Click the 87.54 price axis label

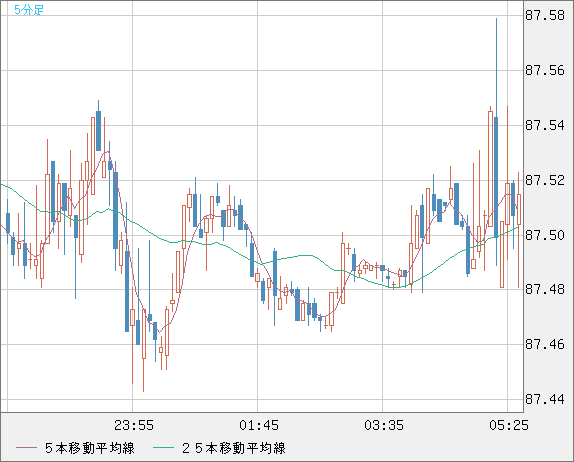[x=545, y=126]
